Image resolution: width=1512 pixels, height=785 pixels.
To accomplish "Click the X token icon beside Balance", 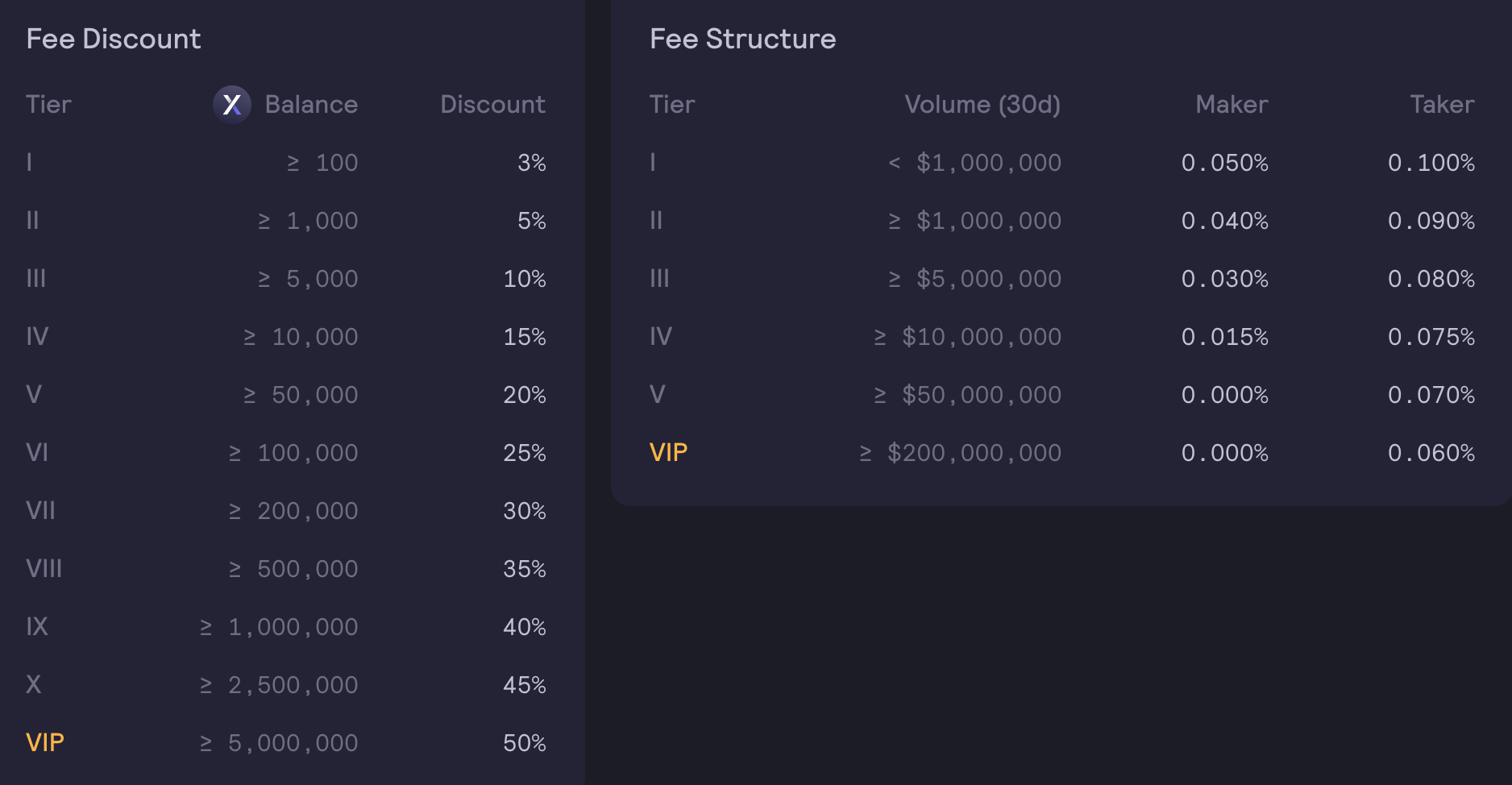I will point(232,105).
